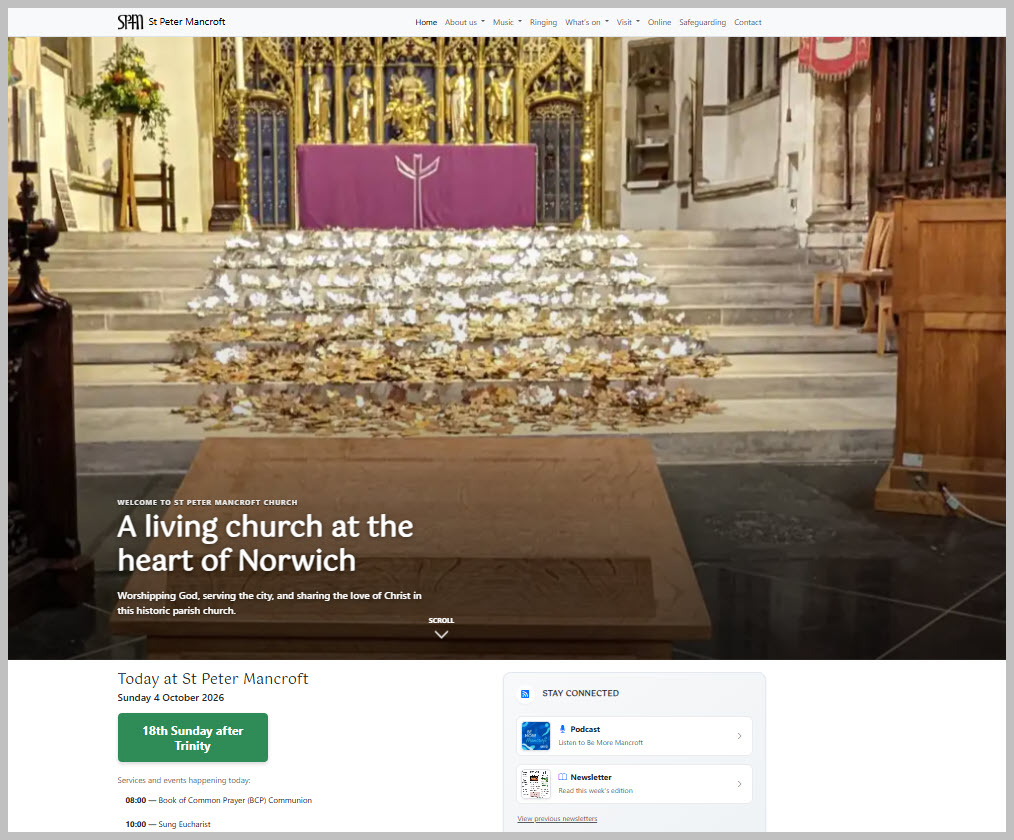The height and width of the screenshot is (840, 1014).
Task: Open the Safeguarding page
Action: point(702,22)
